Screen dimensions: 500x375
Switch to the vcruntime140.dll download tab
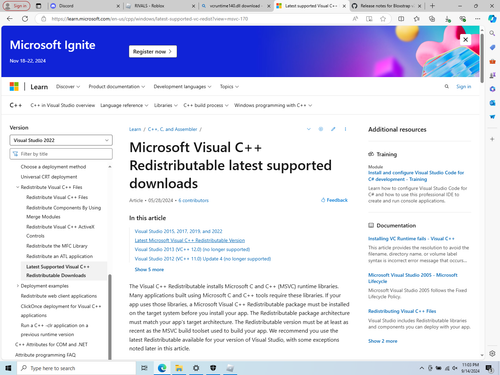click(x=236, y=6)
